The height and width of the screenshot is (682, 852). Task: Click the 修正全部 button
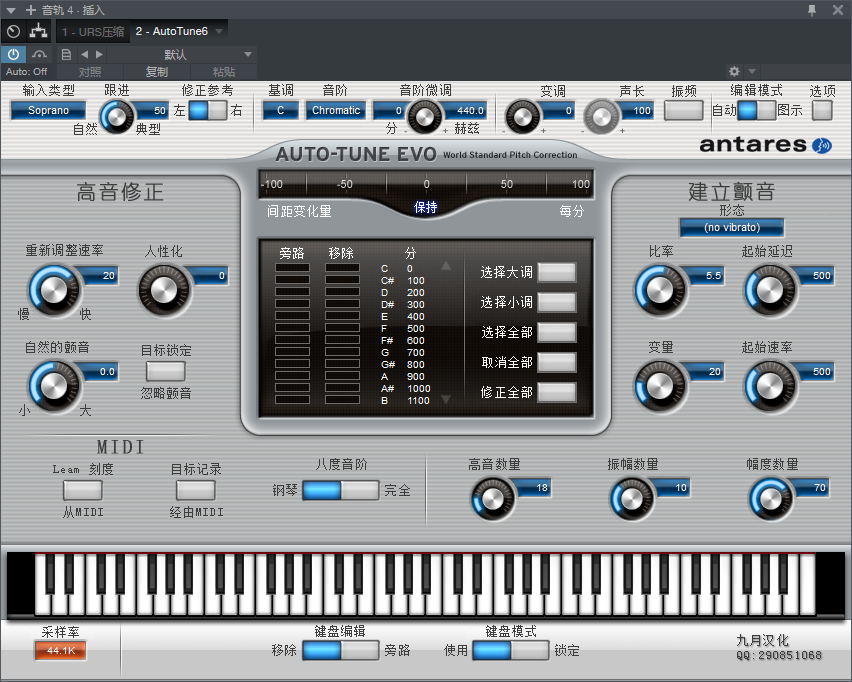pos(557,392)
